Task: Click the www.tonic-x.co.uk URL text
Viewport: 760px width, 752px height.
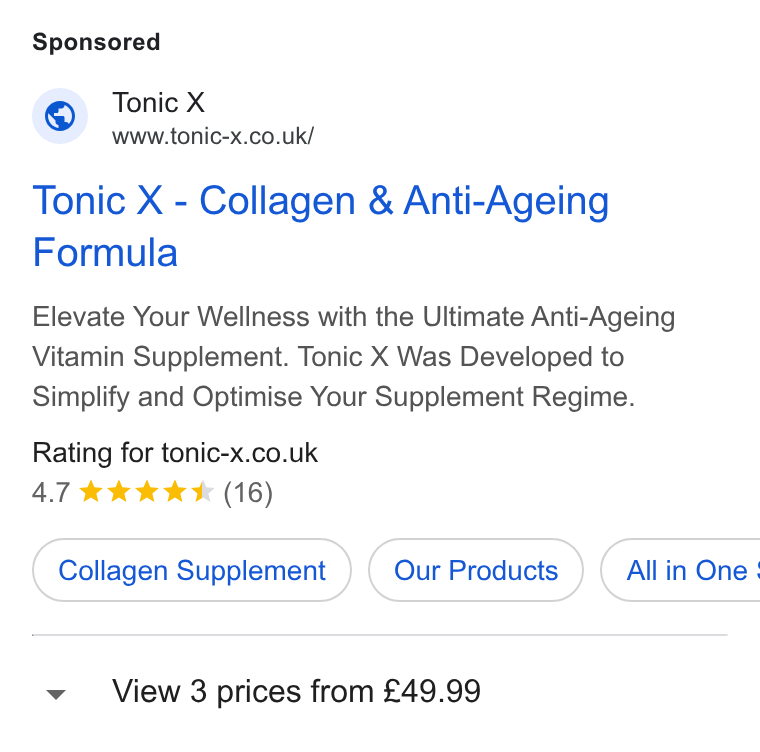Action: click(x=213, y=136)
